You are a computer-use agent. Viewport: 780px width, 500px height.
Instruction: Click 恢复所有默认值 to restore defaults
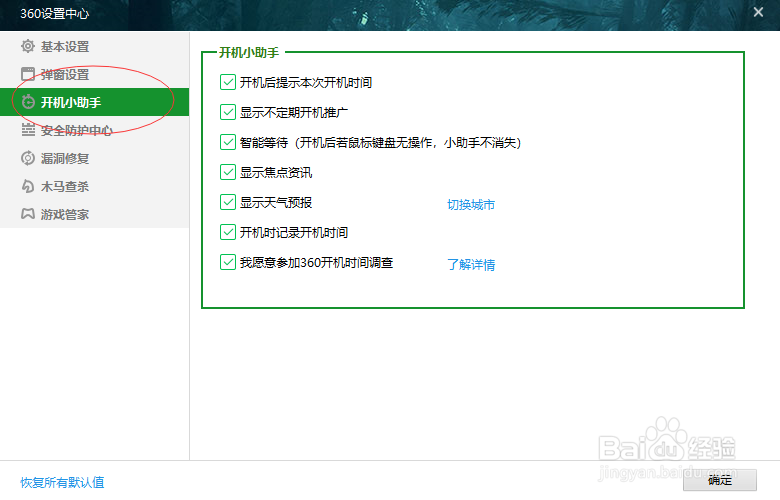[x=62, y=482]
